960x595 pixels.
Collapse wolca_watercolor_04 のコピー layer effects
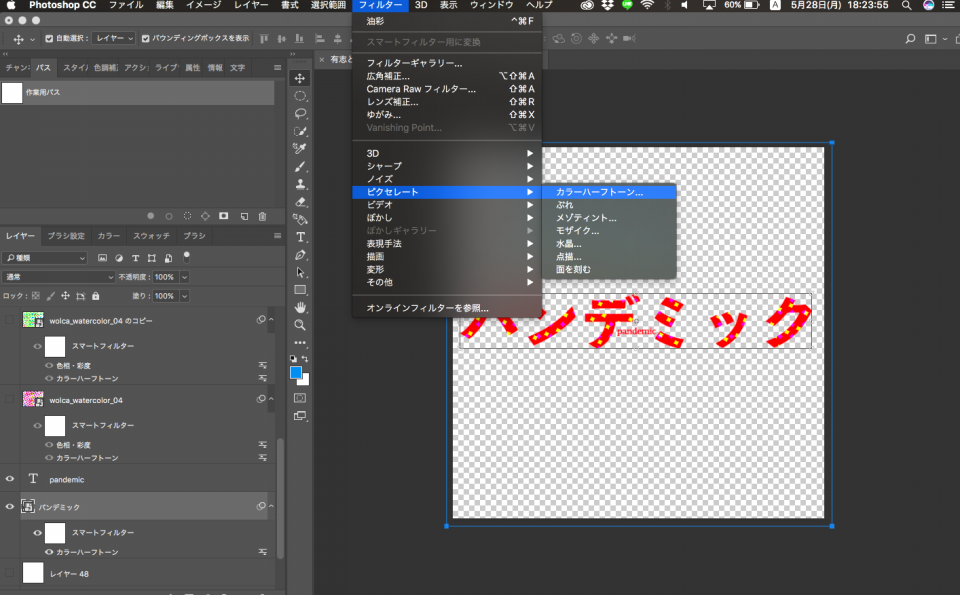coord(271,320)
